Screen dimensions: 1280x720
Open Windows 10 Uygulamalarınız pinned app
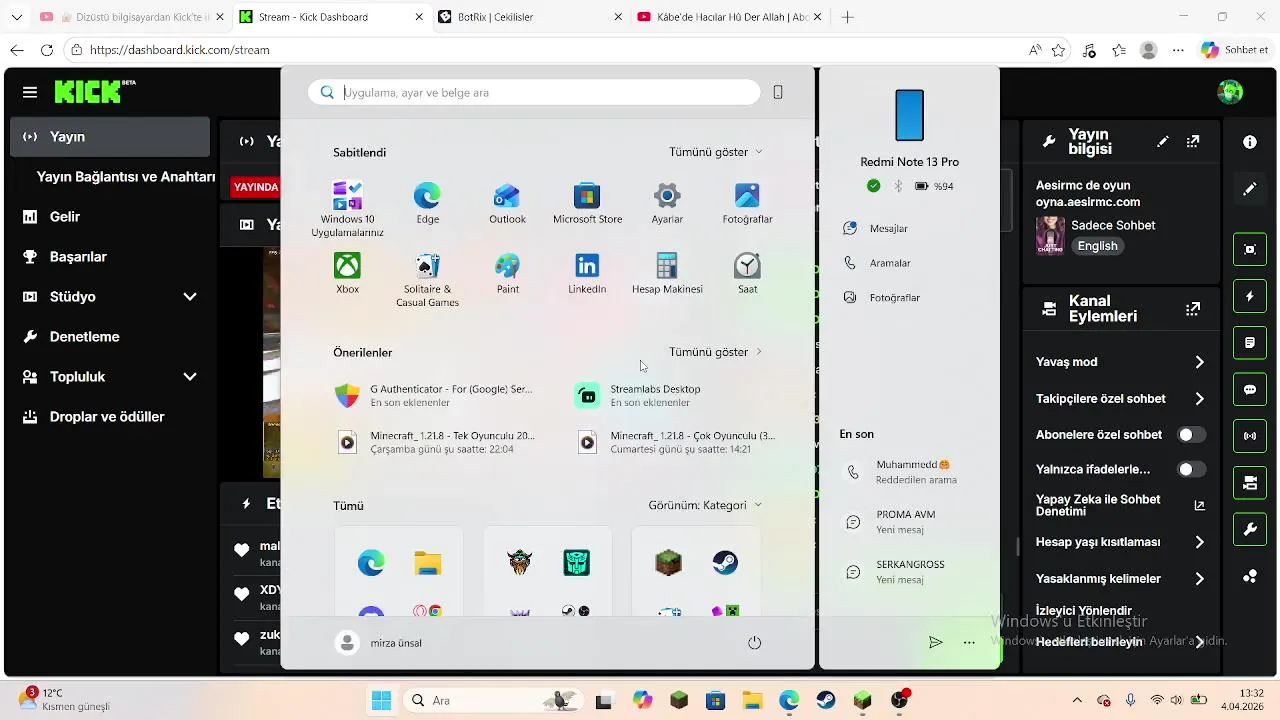(x=347, y=209)
